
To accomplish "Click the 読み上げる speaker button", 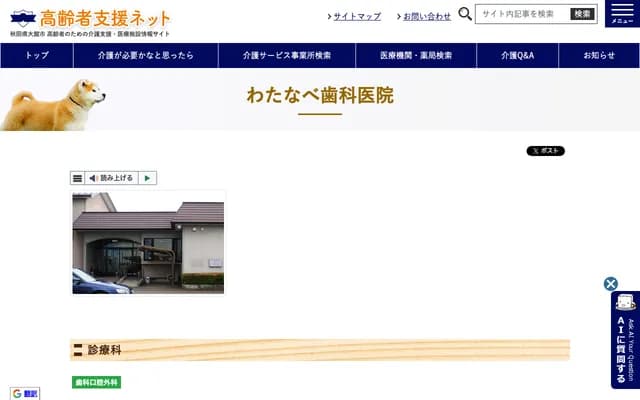I will [111, 178].
